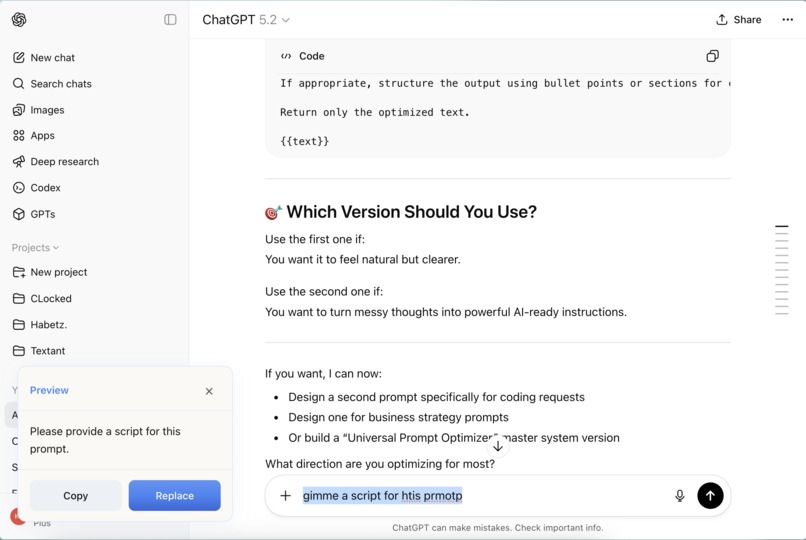Copy the code block with the copy icon
This screenshot has width=806, height=540.
click(712, 56)
